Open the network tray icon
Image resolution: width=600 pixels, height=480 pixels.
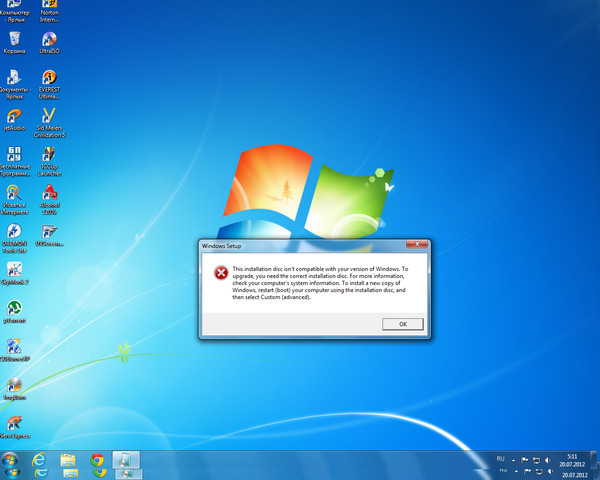click(536, 460)
